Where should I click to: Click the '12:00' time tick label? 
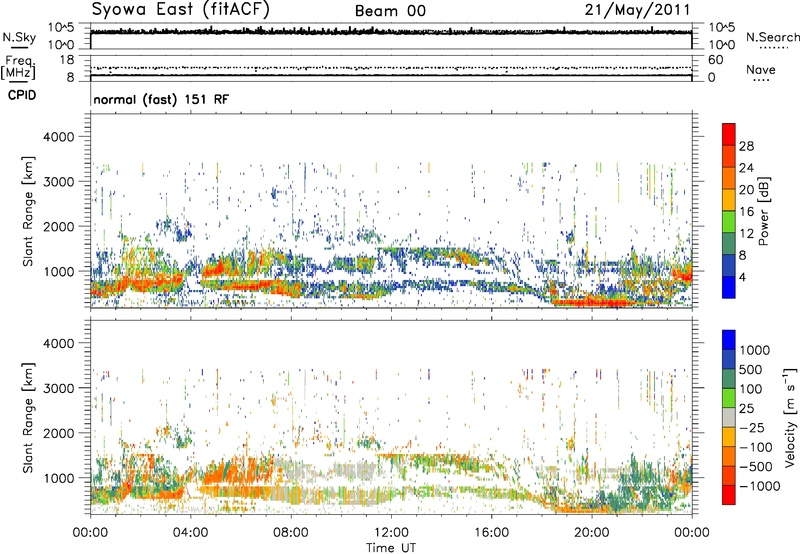pos(391,533)
